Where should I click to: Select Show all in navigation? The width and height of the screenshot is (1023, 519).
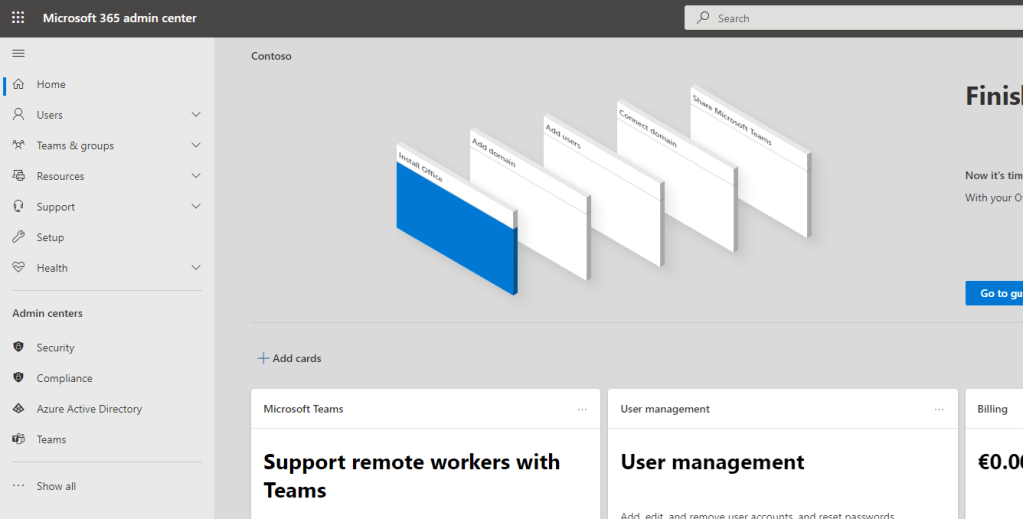point(56,486)
